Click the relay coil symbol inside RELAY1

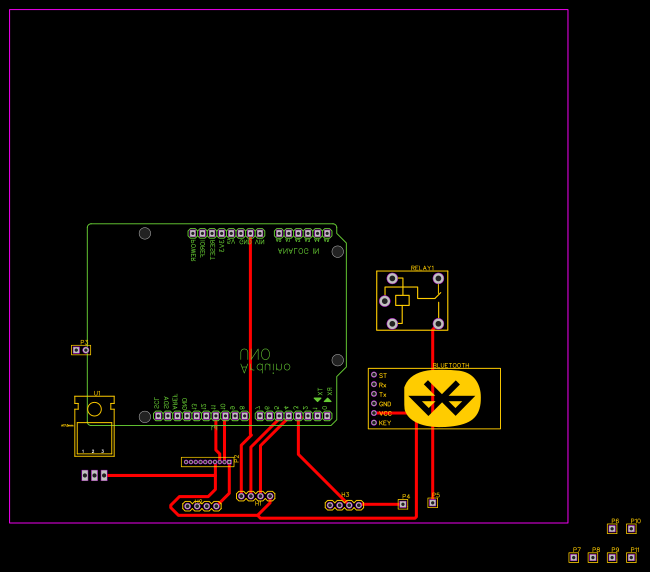[x=402, y=300]
